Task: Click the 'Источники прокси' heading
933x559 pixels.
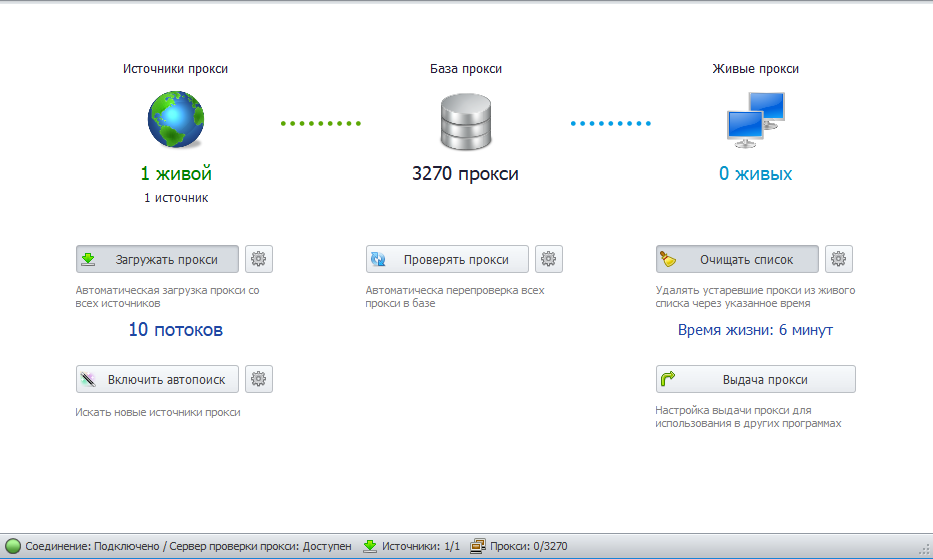Action: [176, 68]
